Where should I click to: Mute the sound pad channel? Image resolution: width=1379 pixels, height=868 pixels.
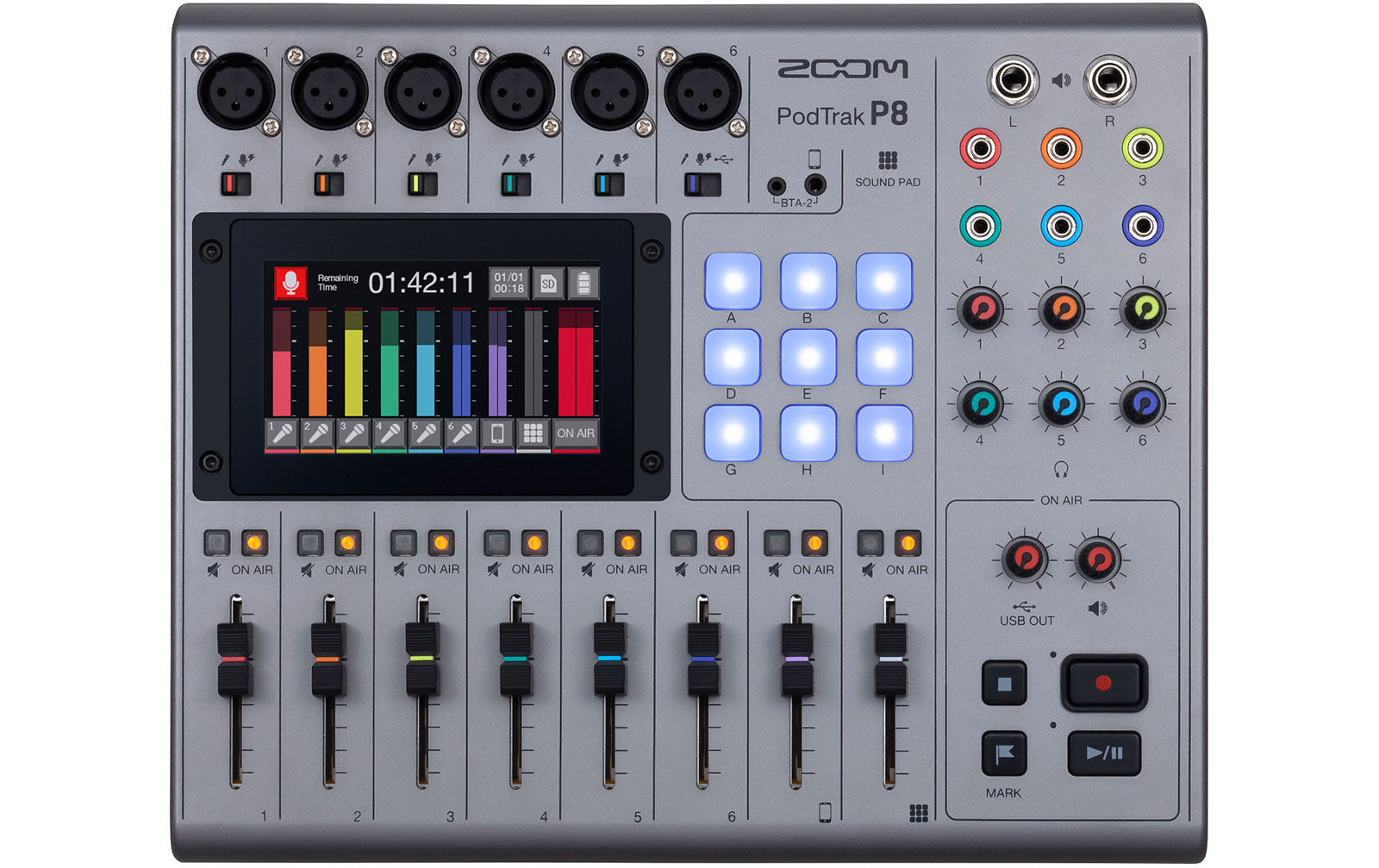[870, 543]
